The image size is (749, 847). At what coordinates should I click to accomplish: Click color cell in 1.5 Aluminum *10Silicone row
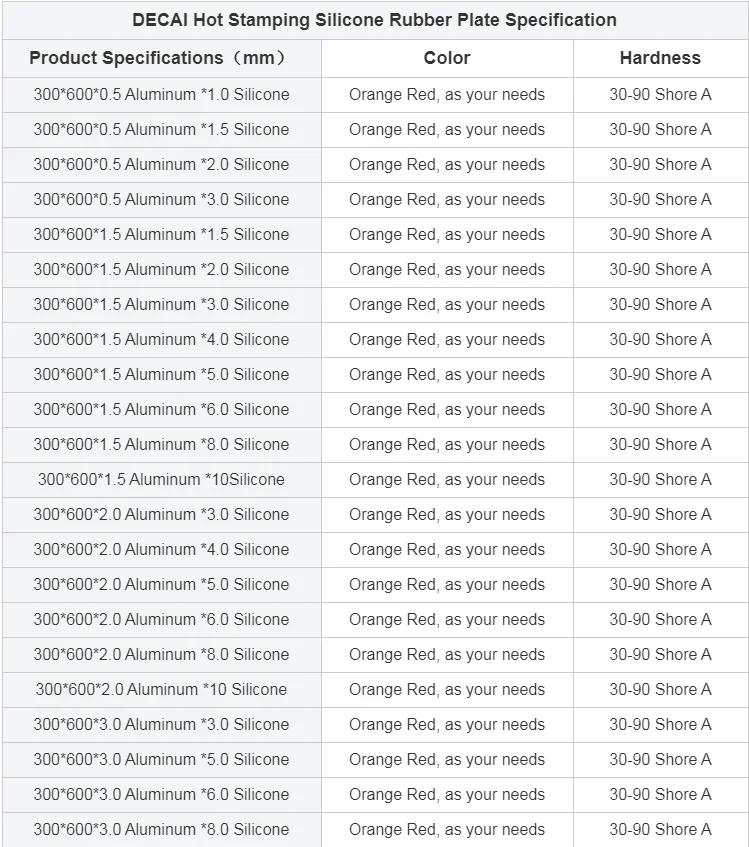tap(447, 480)
